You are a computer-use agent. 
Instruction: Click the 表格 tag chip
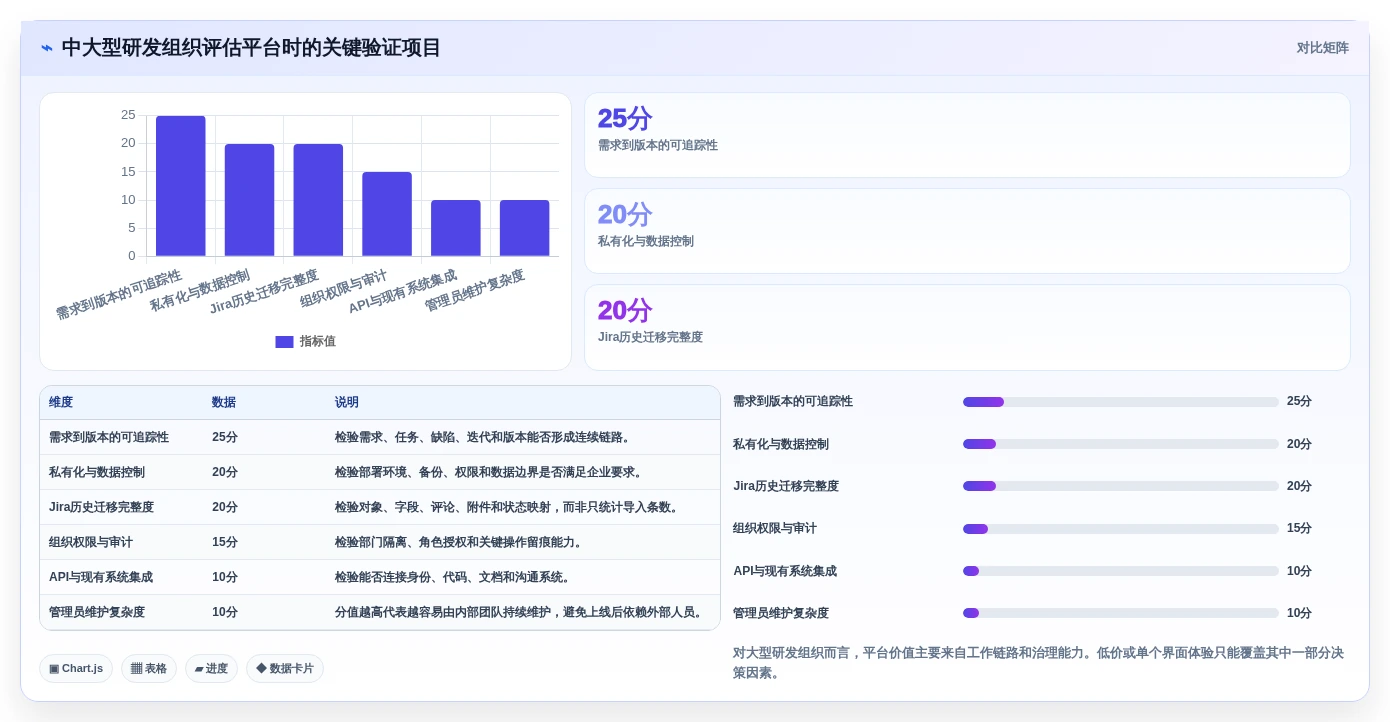[149, 669]
